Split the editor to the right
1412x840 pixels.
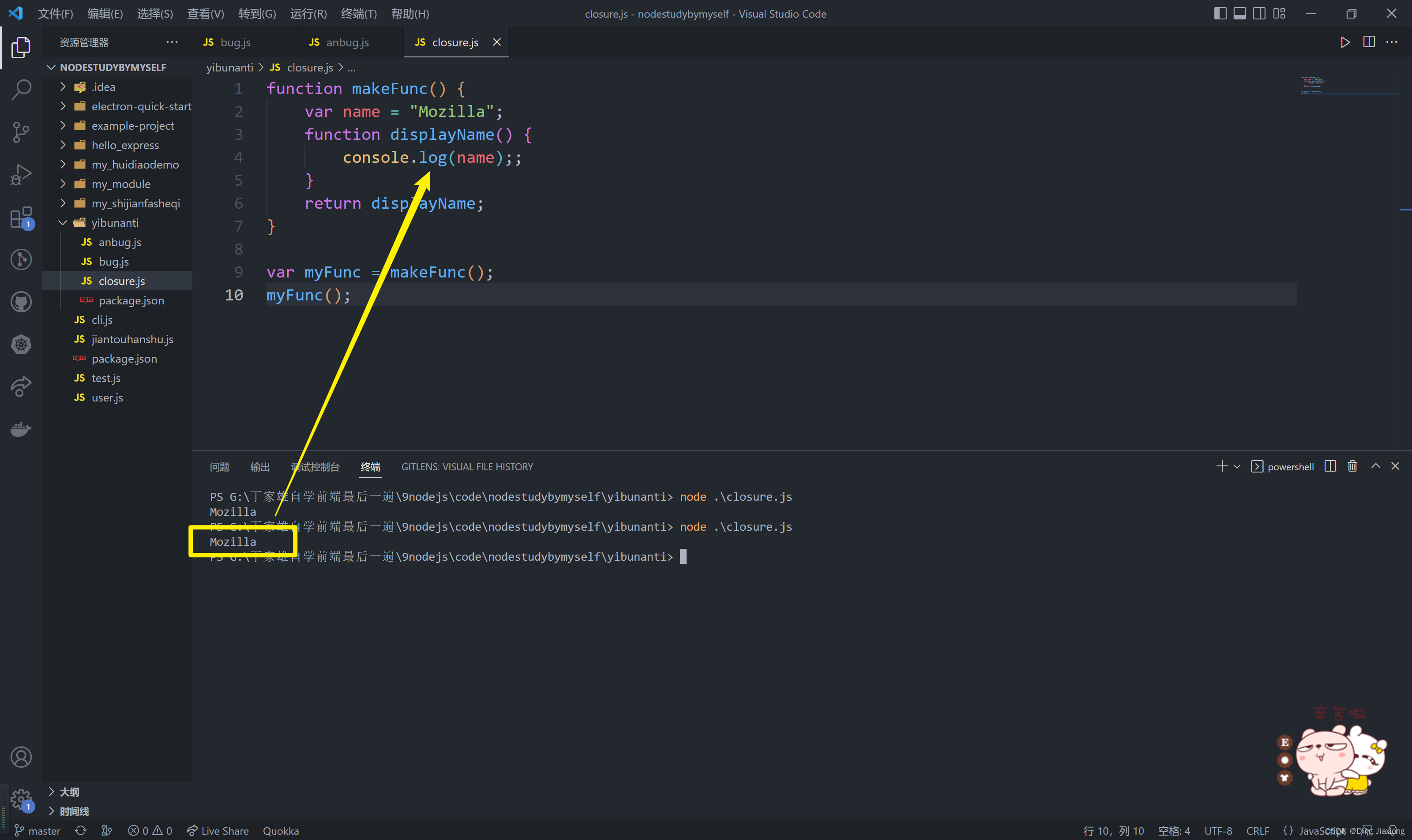[x=1368, y=42]
